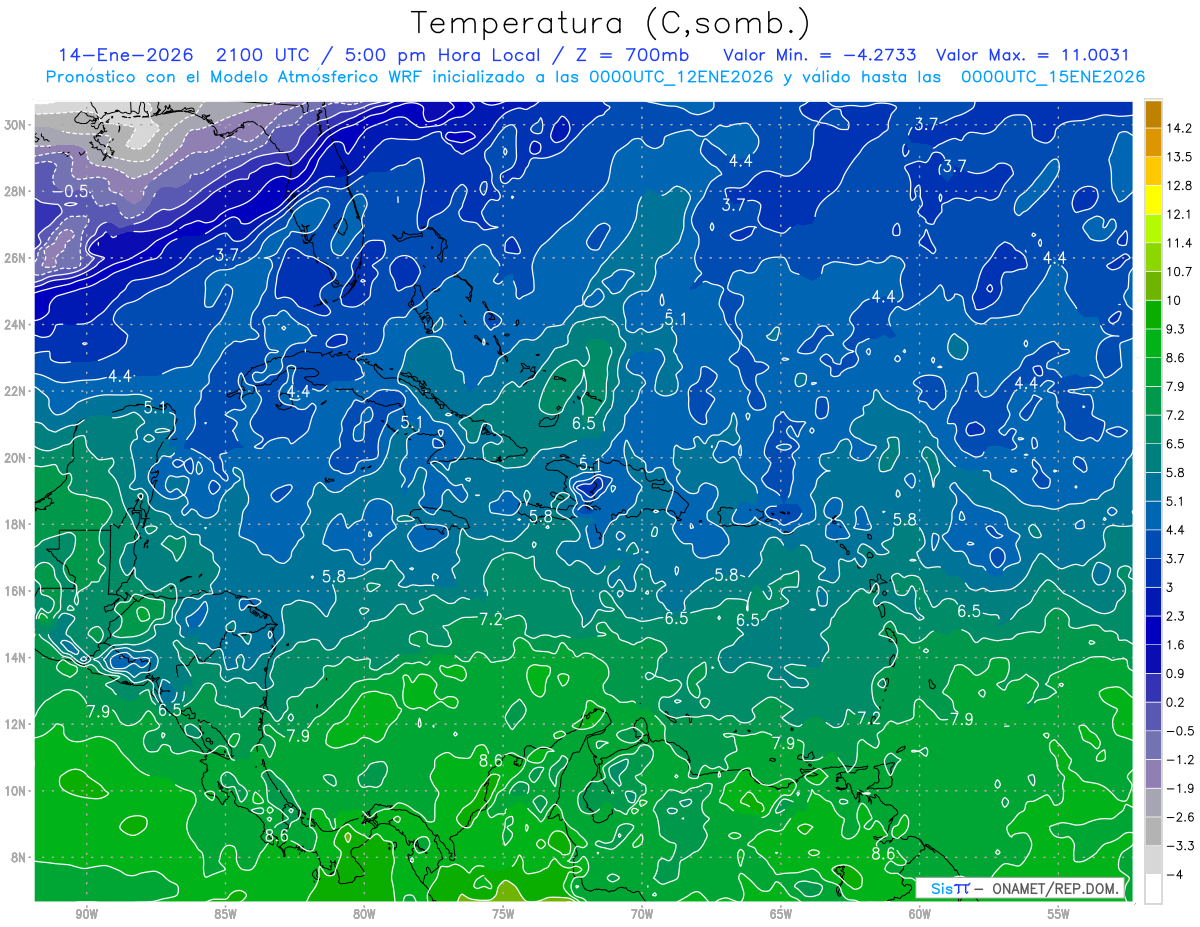
Task: Click the 90W longitude axis label
Action: click(x=86, y=915)
